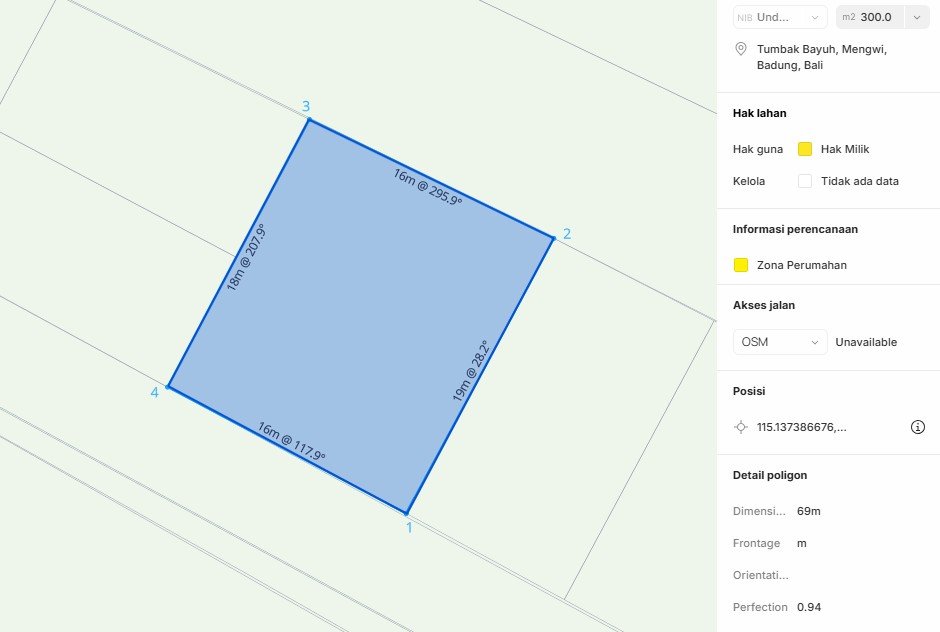Screen dimensions: 940x632
Task: Toggle the Tidak ada data checkbox
Action: (805, 181)
